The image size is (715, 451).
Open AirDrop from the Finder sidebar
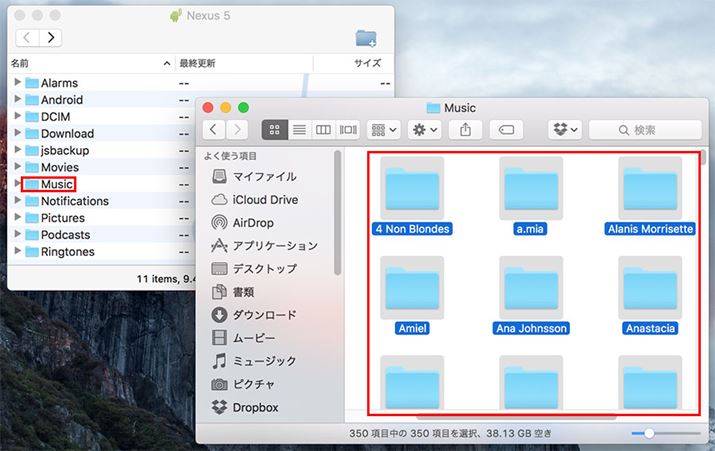252,222
